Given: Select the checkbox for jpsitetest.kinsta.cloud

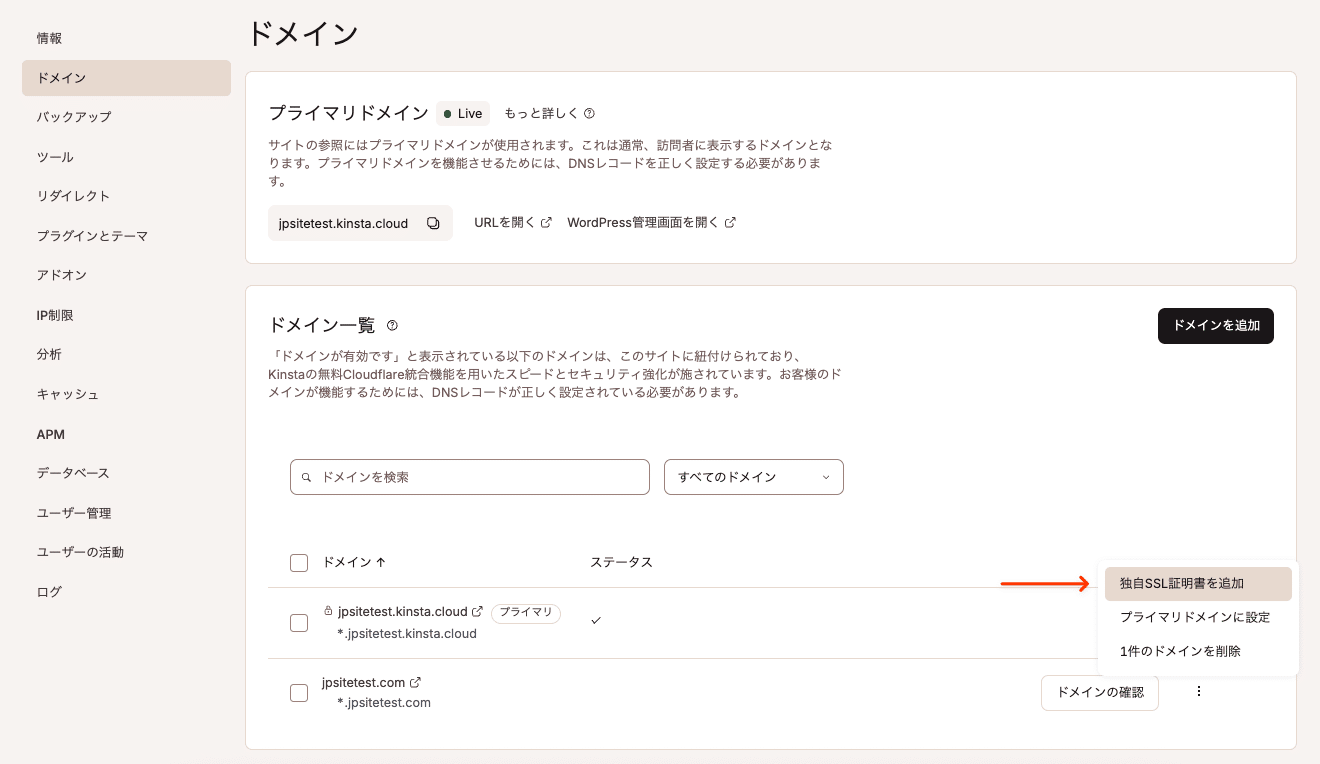Looking at the screenshot, I should click(299, 622).
